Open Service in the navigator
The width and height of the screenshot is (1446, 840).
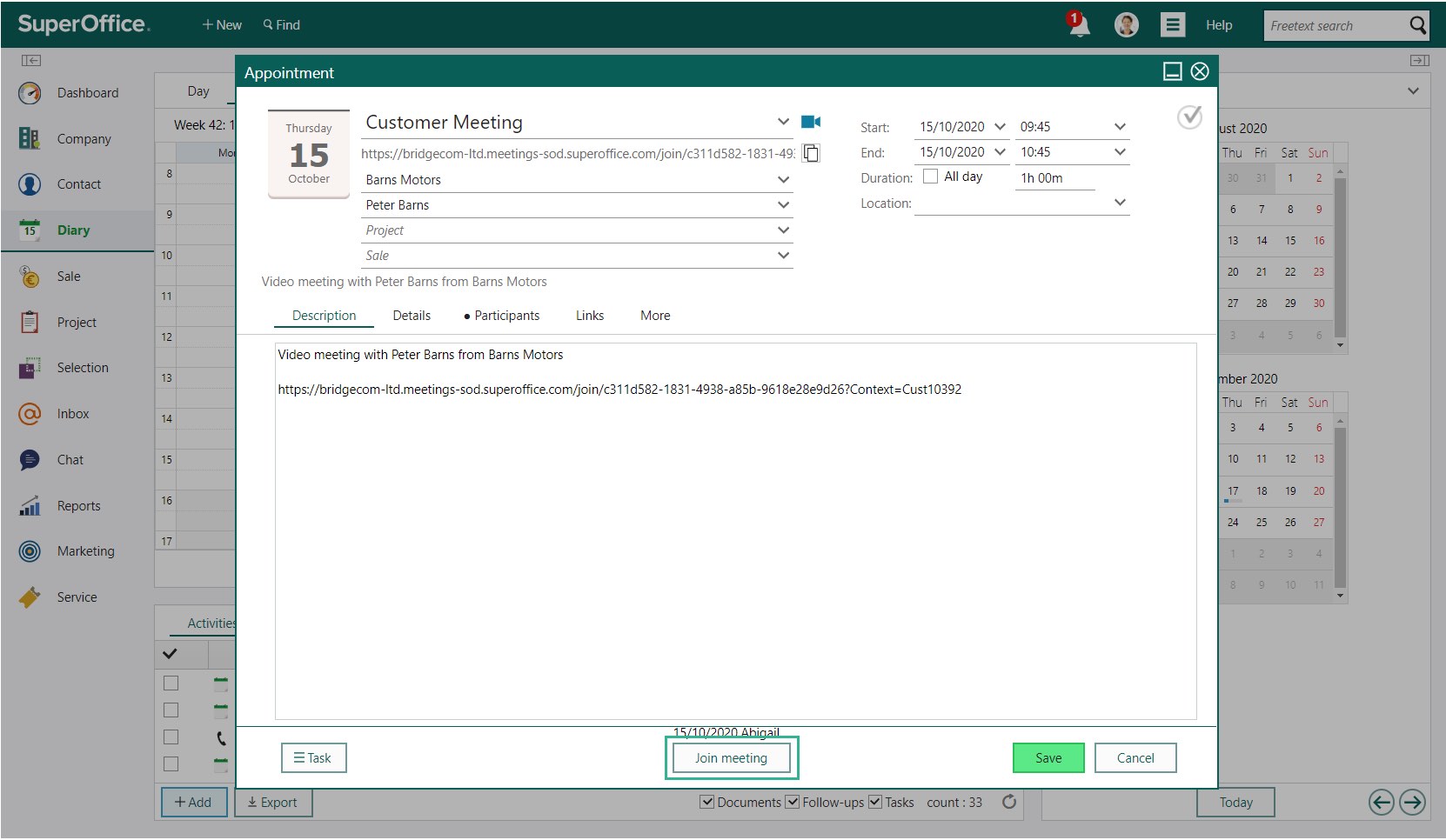tap(77, 597)
